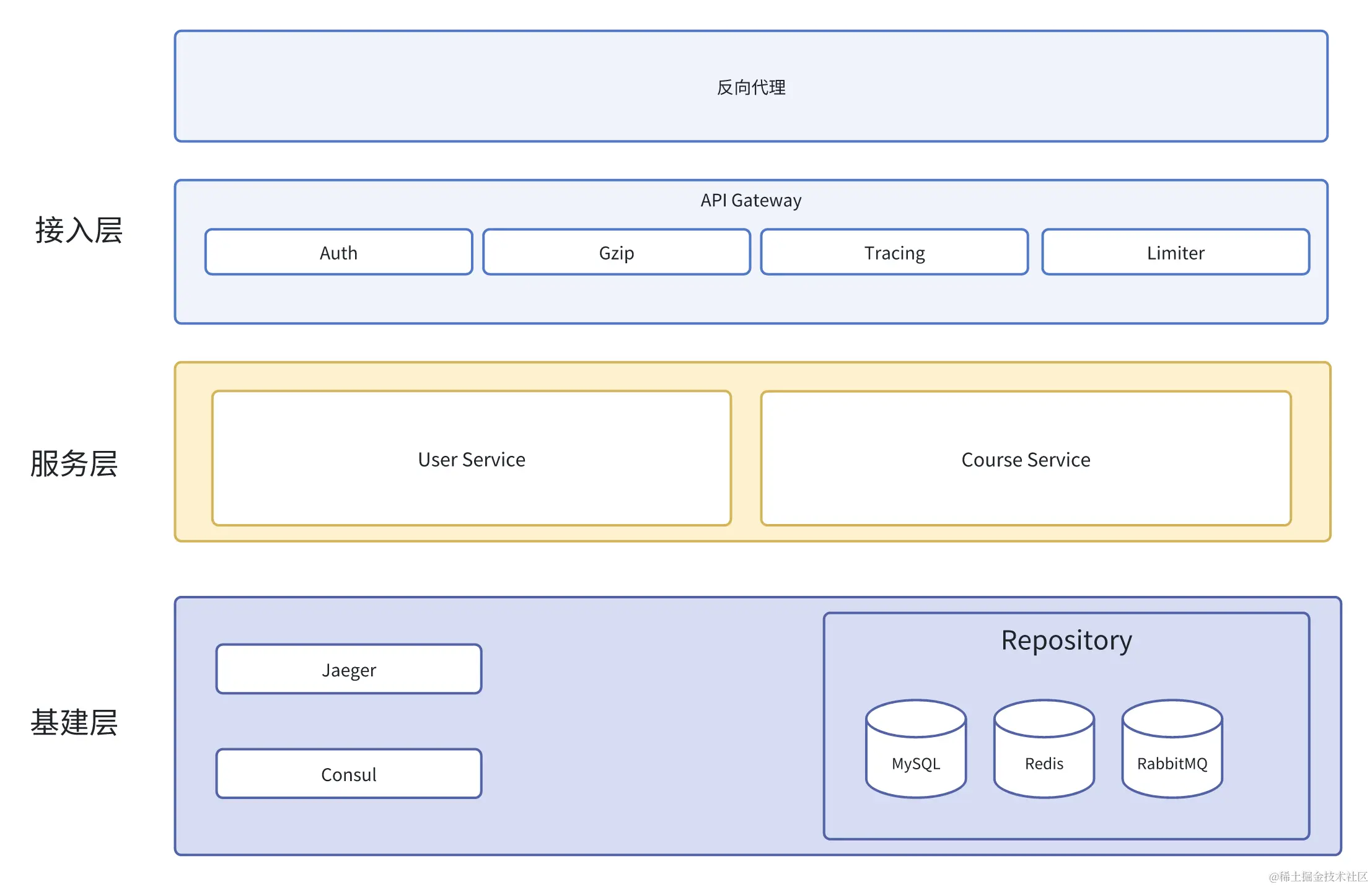Select the Auth middleware box
Image resolution: width=1372 pixels, height=887 pixels.
(338, 252)
